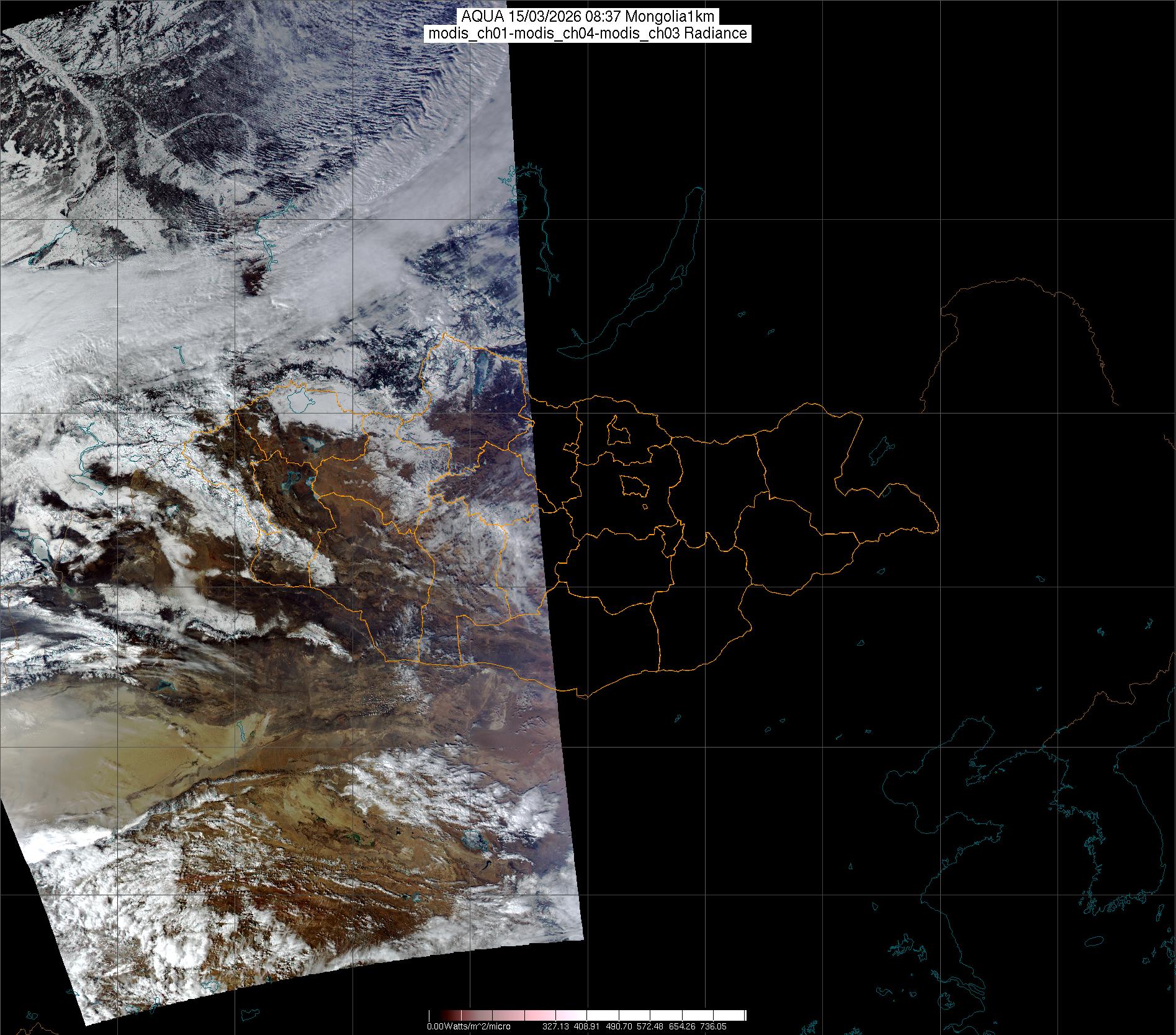Click the title "AQUA 15/03/2026 08:37 Mongolia1km"
This screenshot has height=1035, width=1176.
coord(588,17)
